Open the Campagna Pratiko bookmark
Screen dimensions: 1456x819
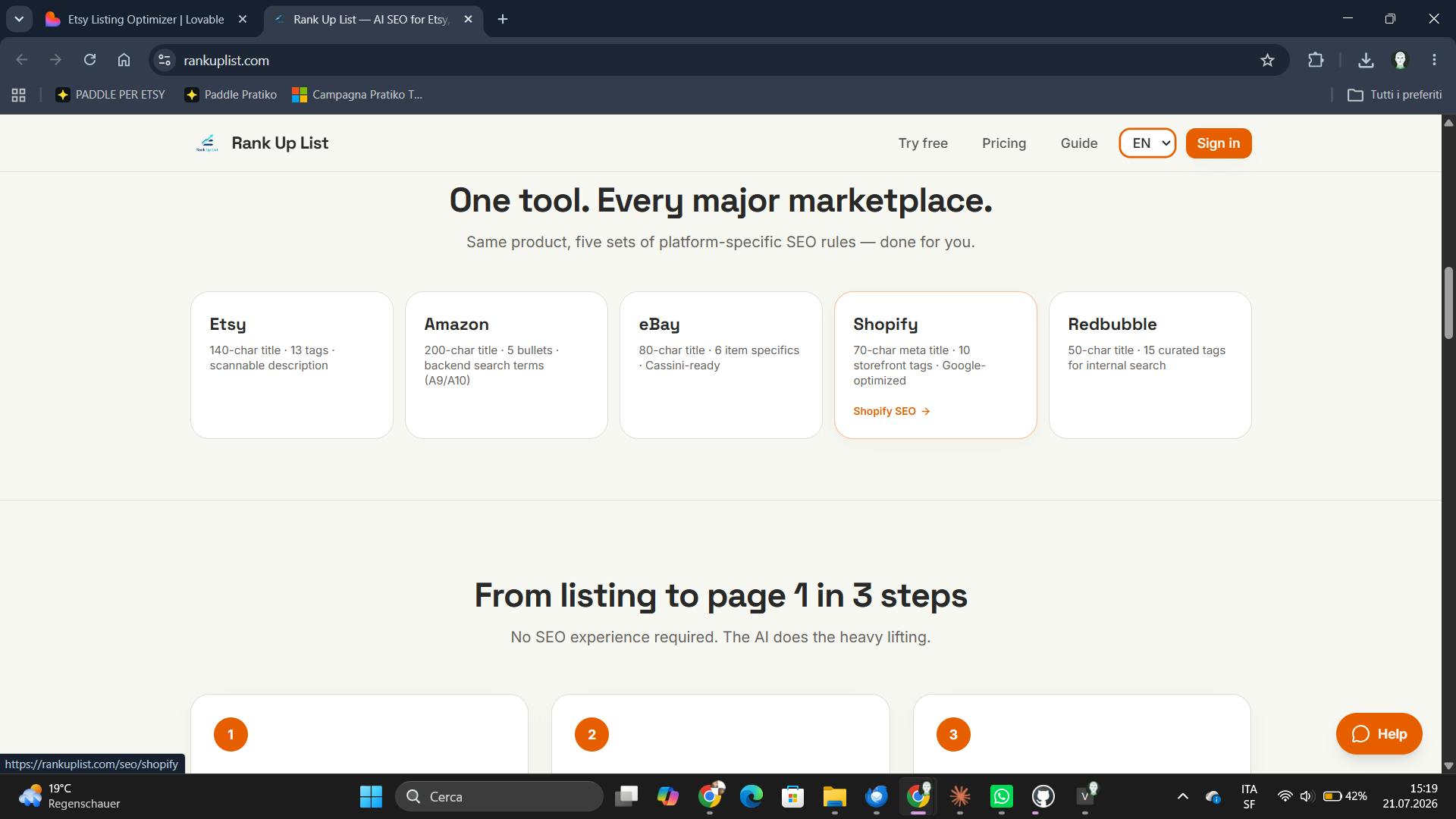pyautogui.click(x=357, y=95)
